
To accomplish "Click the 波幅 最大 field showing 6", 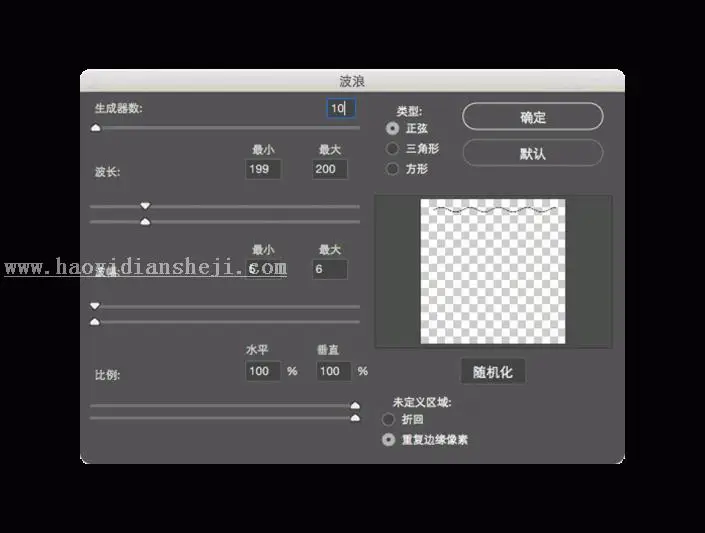I will click(330, 269).
